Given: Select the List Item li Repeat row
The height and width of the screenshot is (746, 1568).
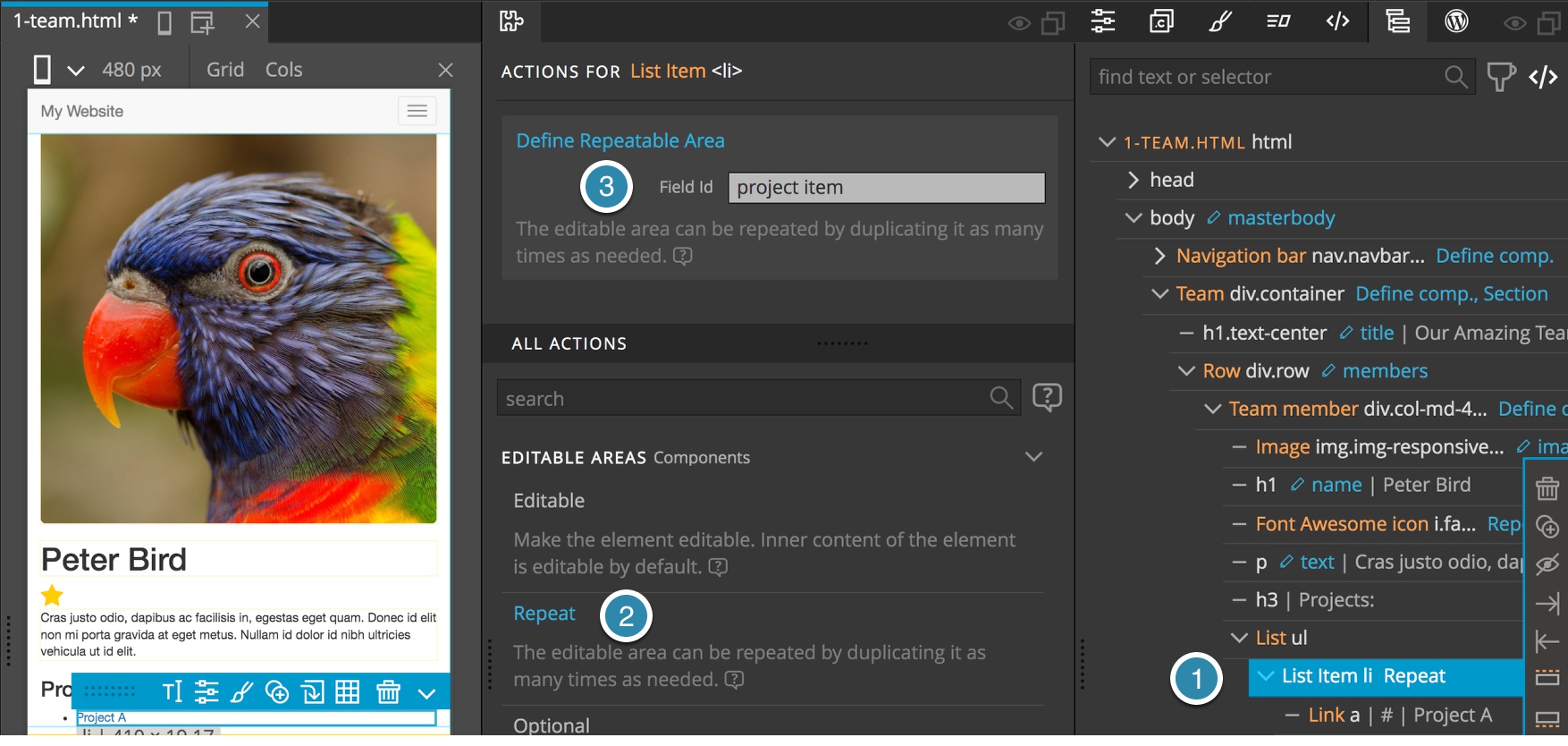Looking at the screenshot, I should 1386,676.
